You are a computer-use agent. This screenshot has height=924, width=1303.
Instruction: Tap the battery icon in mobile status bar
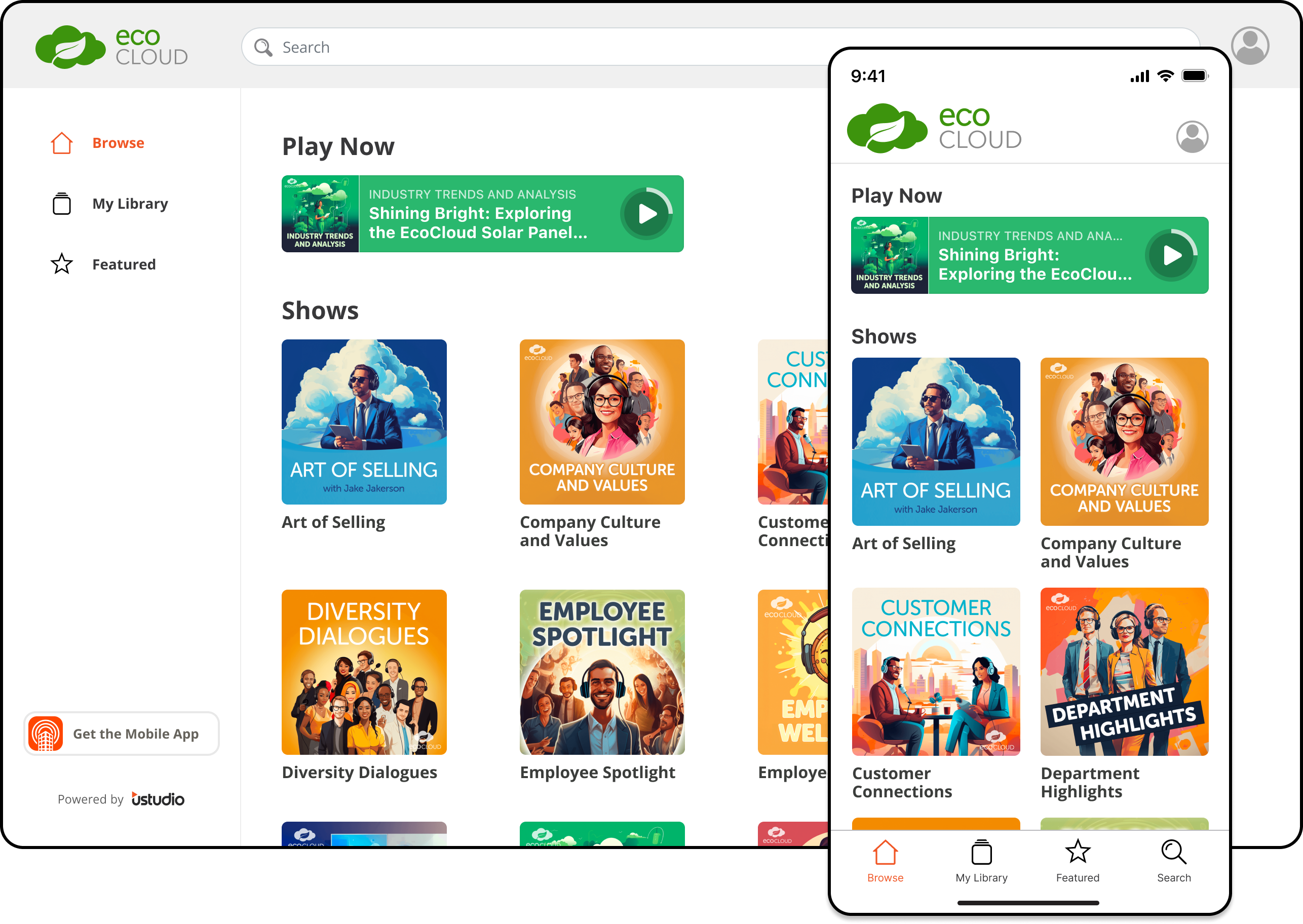pyautogui.click(x=1194, y=75)
